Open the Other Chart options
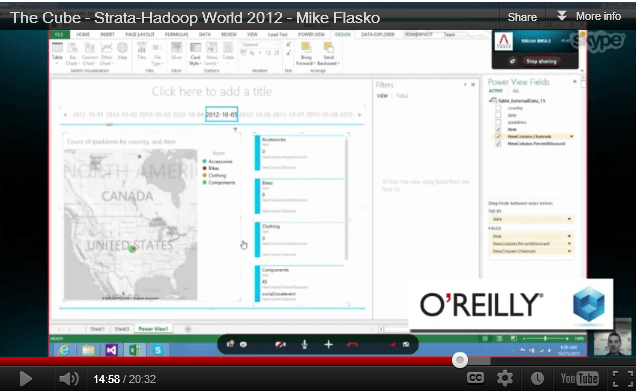Screen dimensions: 636x391 pos(106,53)
